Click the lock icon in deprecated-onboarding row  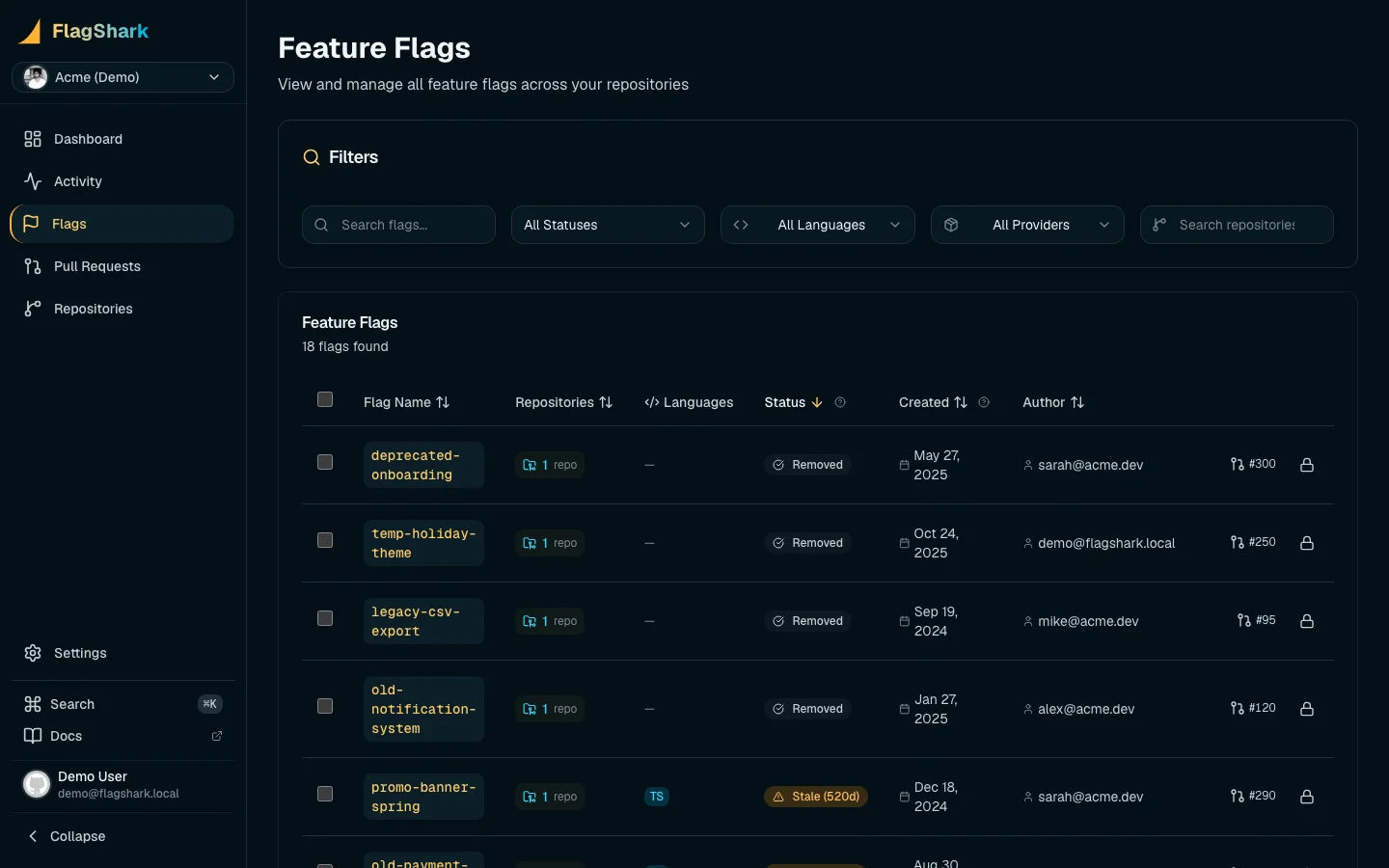pyautogui.click(x=1307, y=465)
